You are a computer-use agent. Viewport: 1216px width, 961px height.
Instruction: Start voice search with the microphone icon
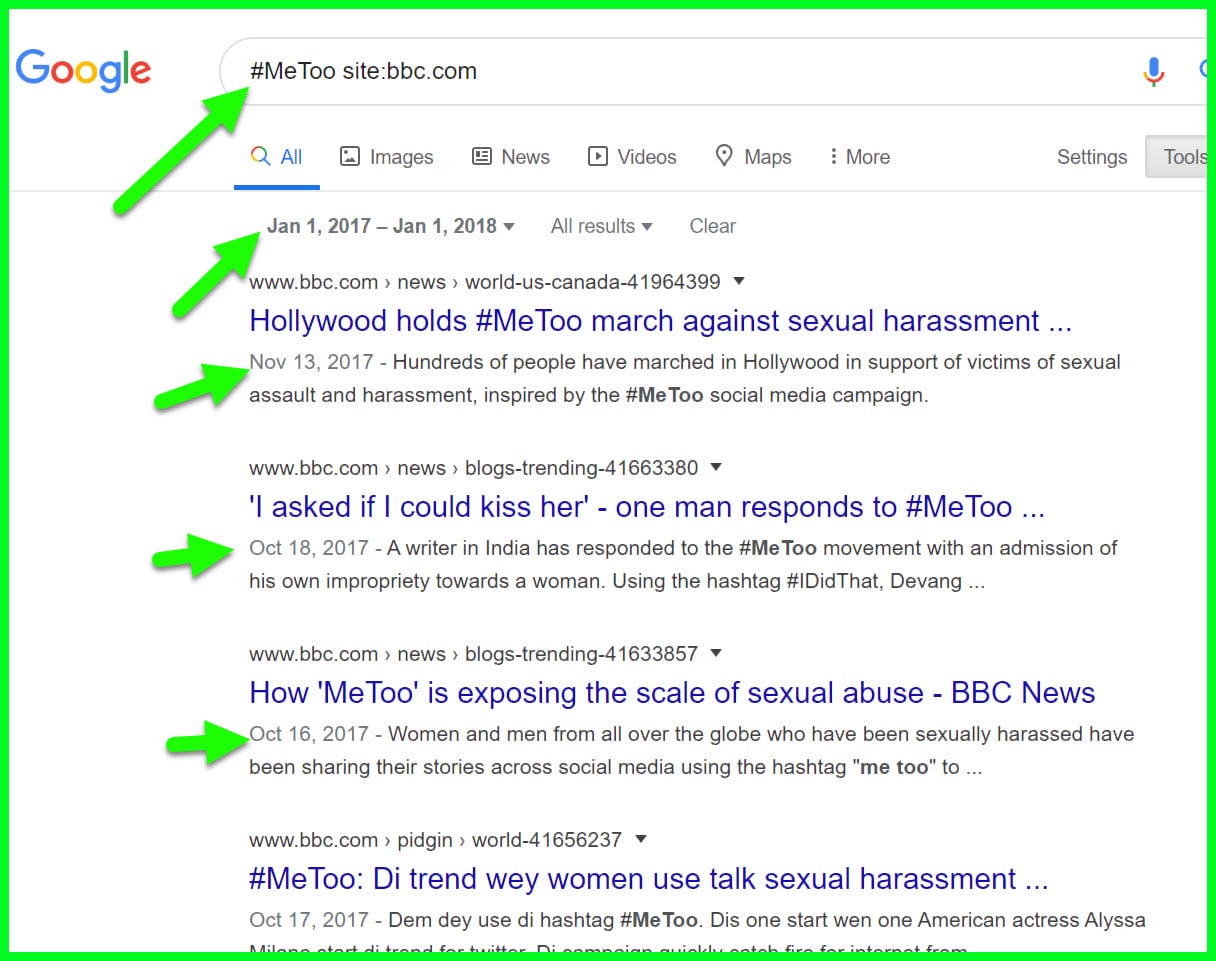point(1154,71)
